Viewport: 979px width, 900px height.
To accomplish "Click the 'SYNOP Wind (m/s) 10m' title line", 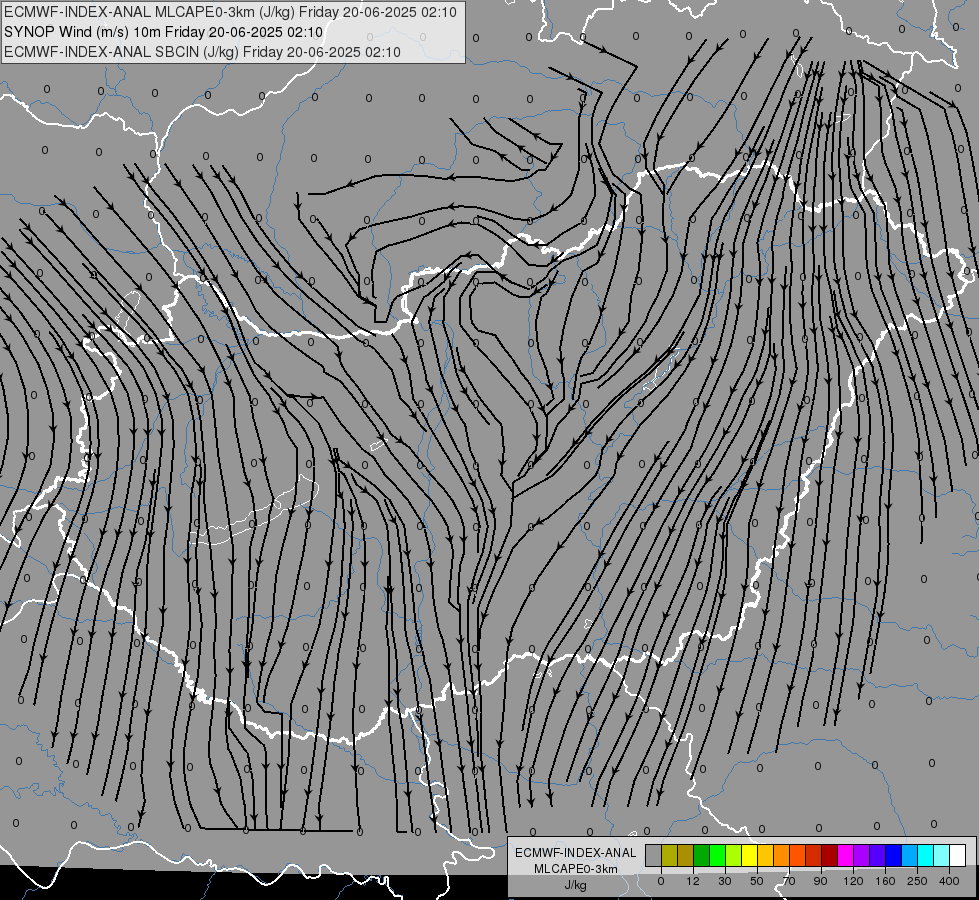I will click(164, 32).
